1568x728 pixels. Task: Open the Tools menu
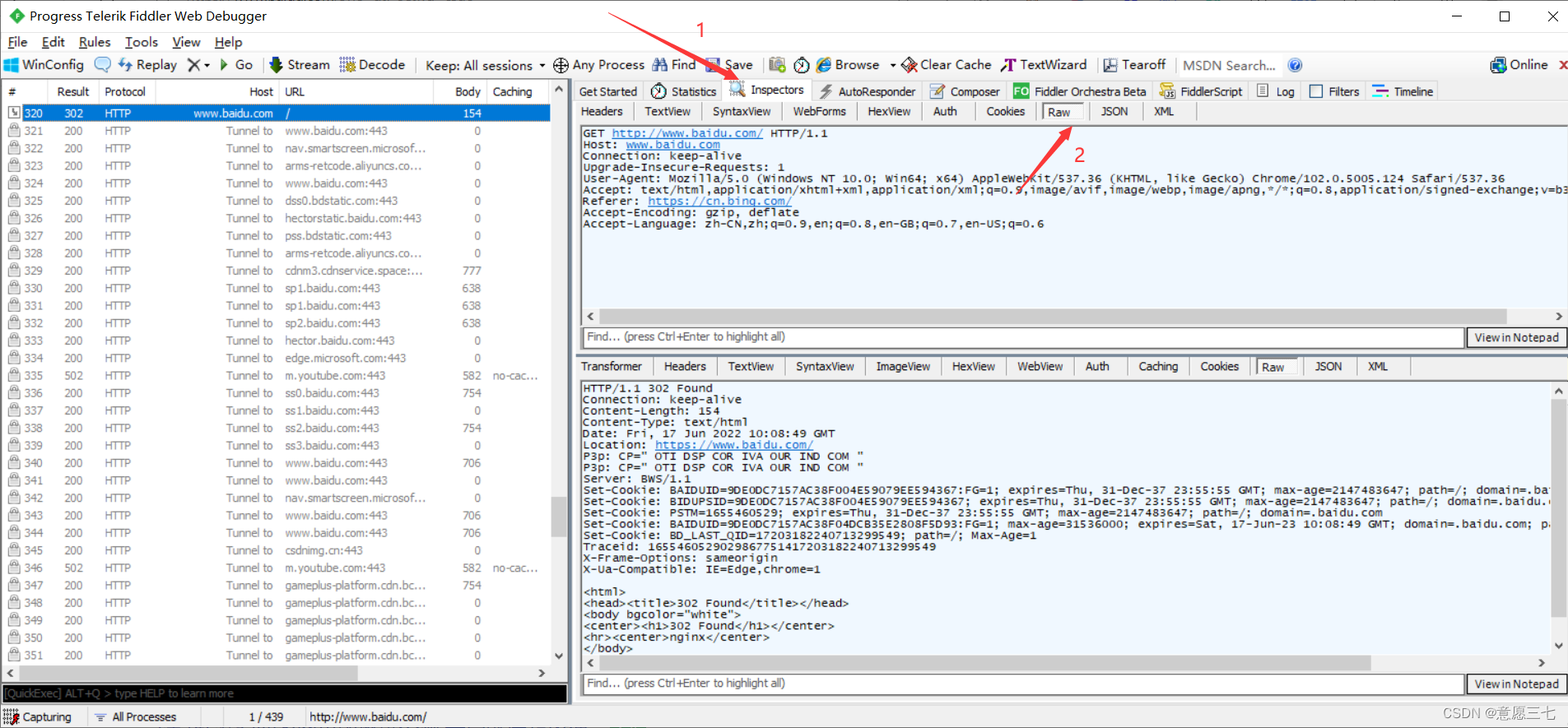tap(142, 42)
